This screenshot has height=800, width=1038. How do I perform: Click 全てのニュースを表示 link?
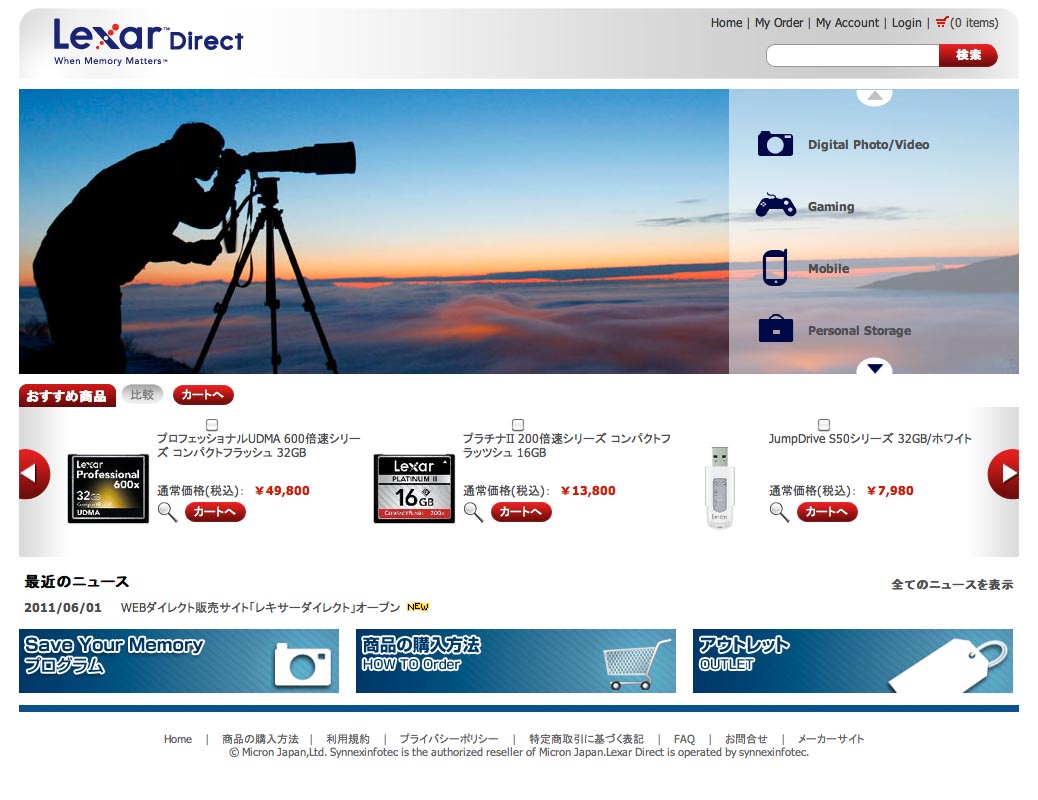(952, 584)
